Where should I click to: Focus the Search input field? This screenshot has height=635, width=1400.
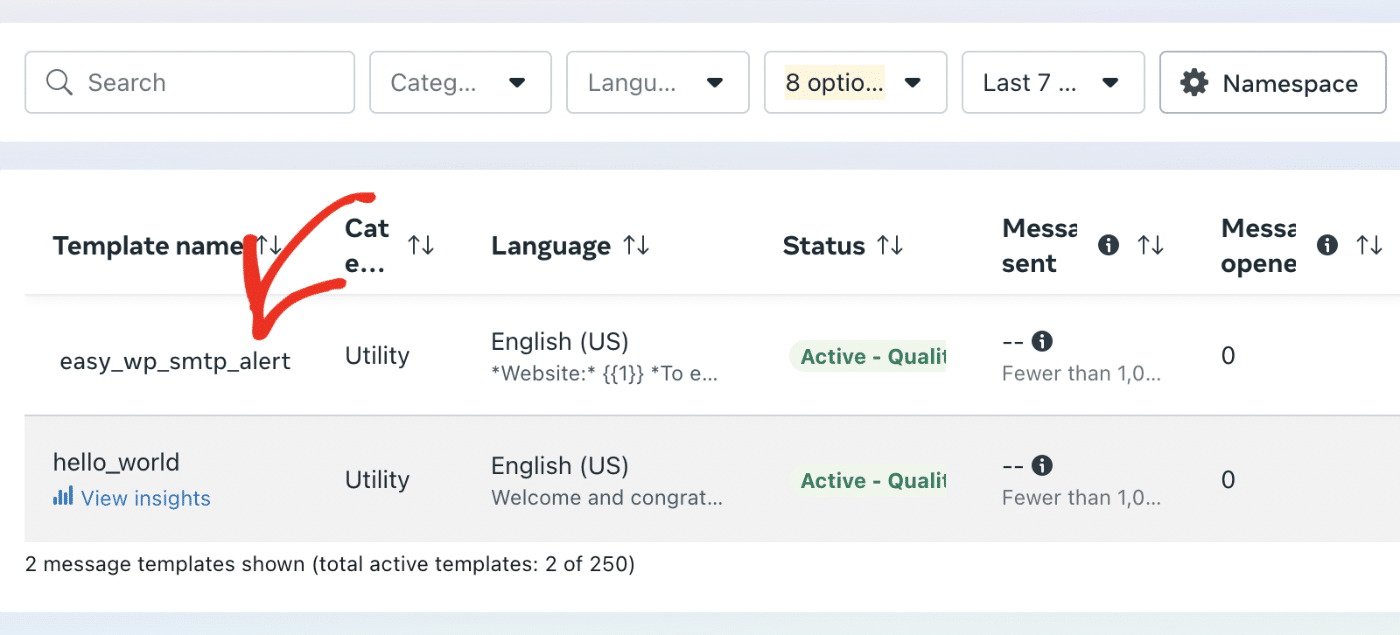click(210, 83)
